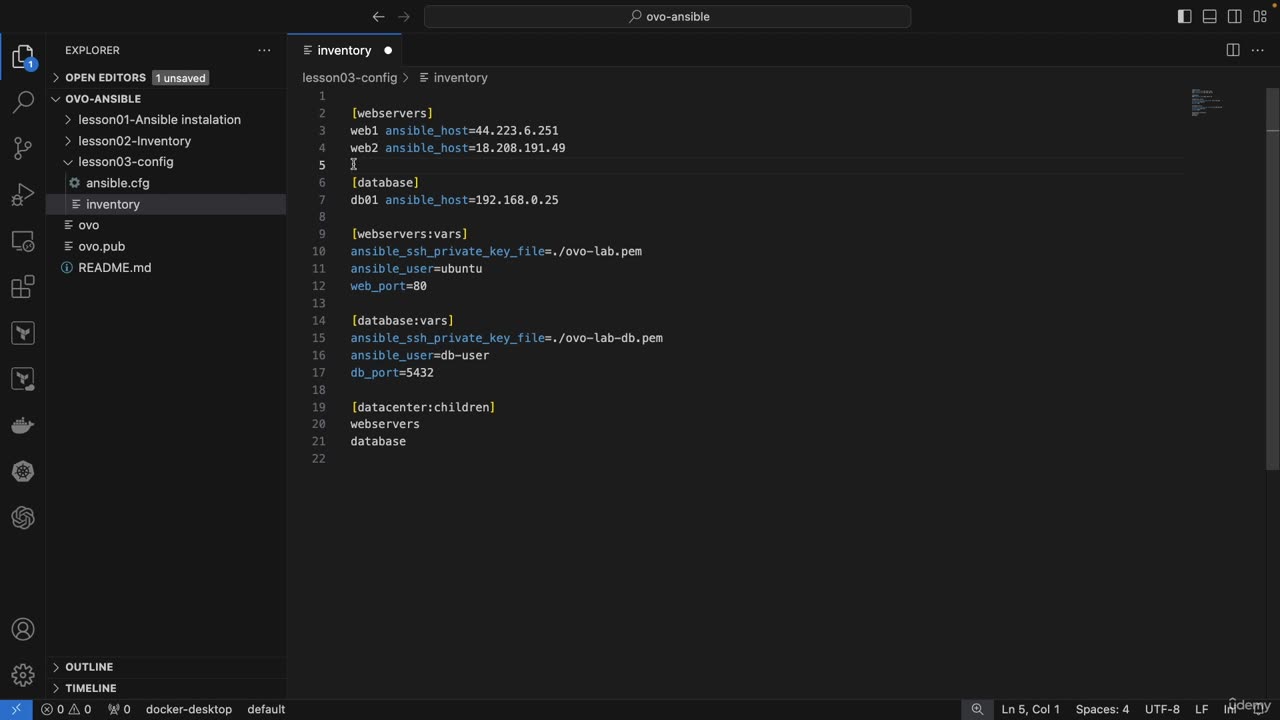
Task: Toggle the primary side bar
Action: pyautogui.click(x=1184, y=16)
